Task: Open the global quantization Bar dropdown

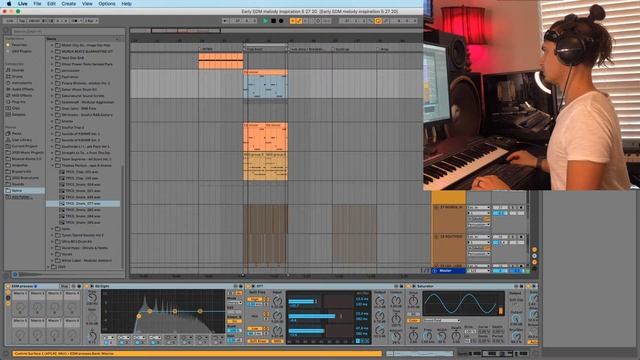Action: [91, 21]
